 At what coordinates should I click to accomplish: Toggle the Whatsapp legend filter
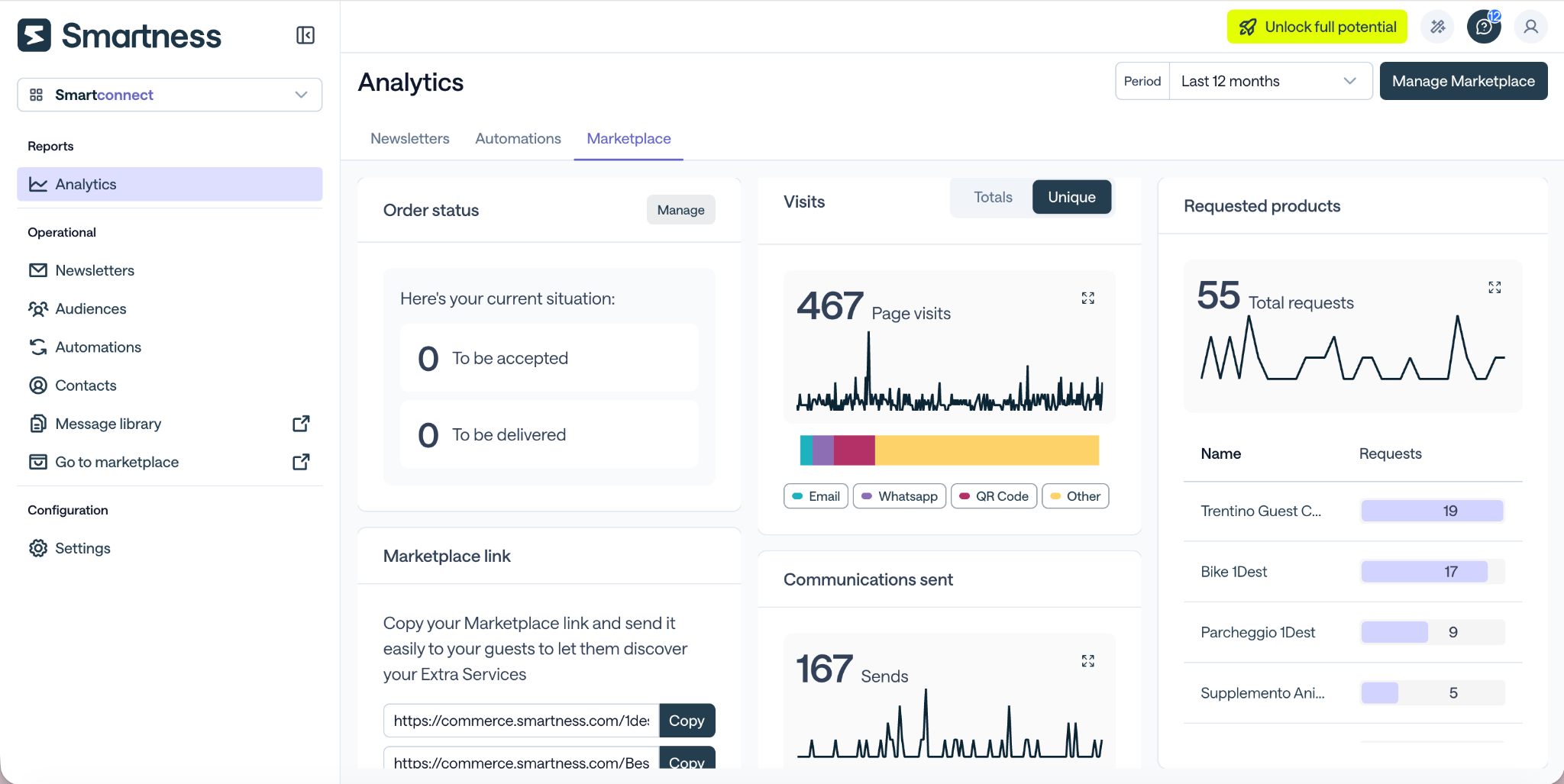pyautogui.click(x=900, y=496)
